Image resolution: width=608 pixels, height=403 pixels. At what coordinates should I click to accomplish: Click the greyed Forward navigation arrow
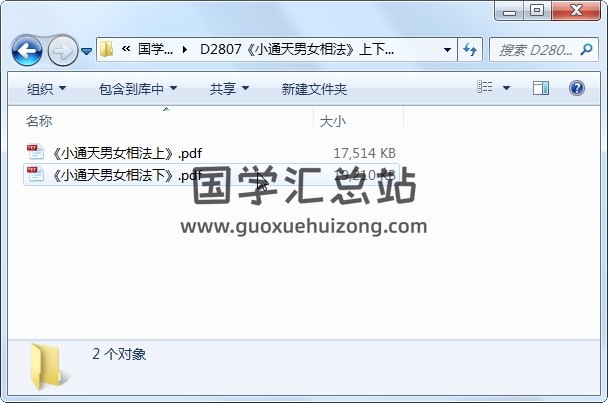(62, 50)
